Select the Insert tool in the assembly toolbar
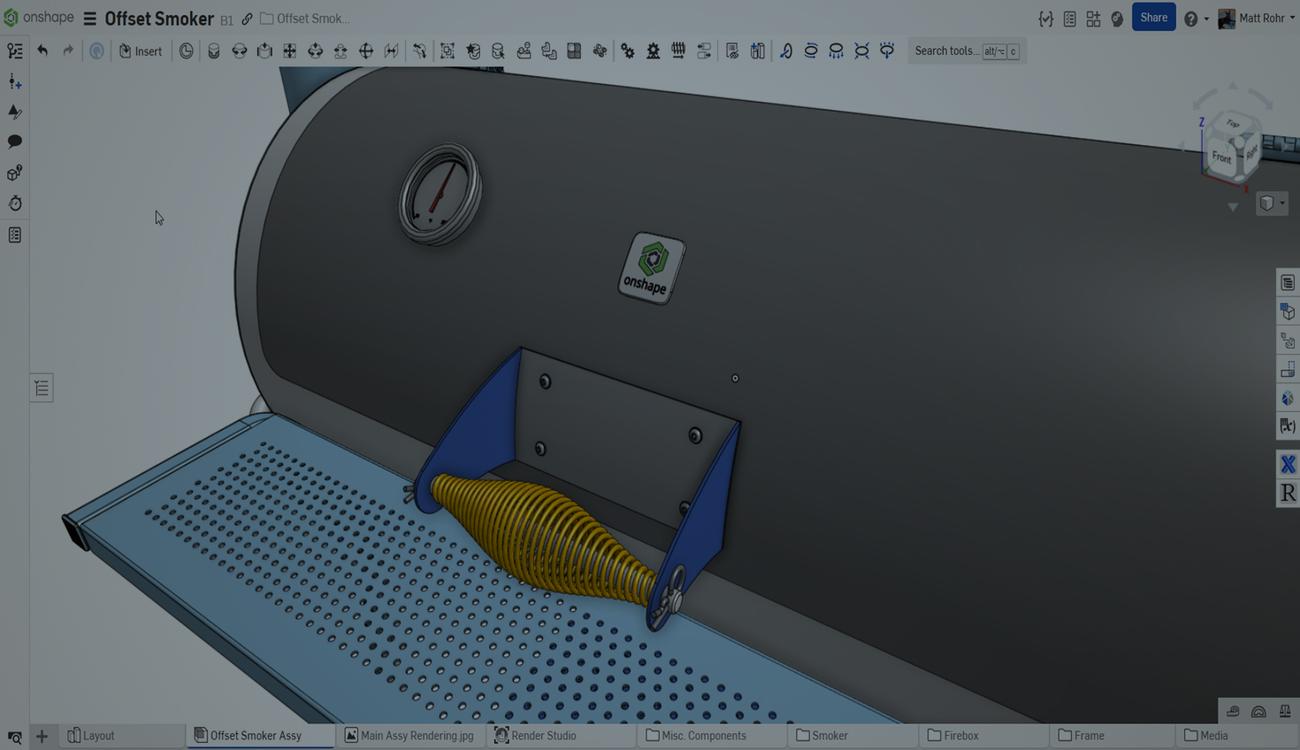This screenshot has width=1300, height=750. [140, 50]
